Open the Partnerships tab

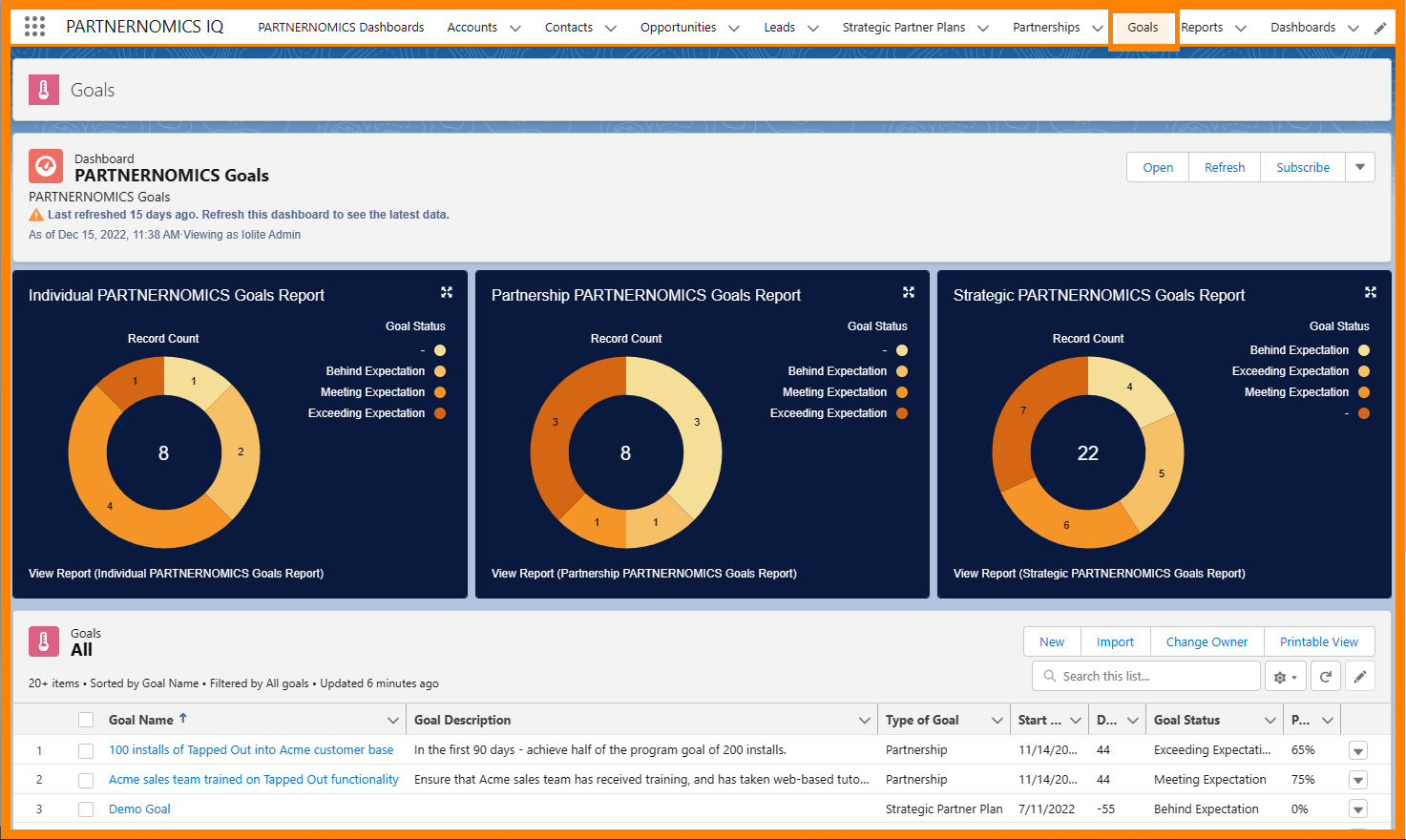click(x=1046, y=28)
